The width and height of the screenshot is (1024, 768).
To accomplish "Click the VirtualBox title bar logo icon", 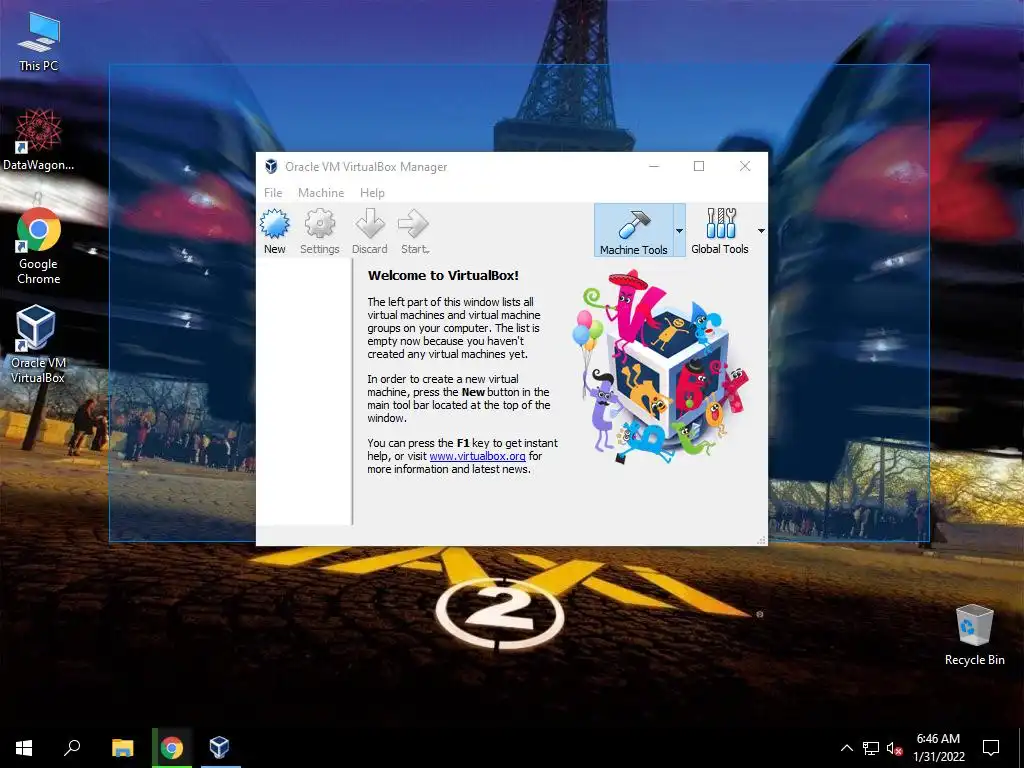I will pos(271,167).
